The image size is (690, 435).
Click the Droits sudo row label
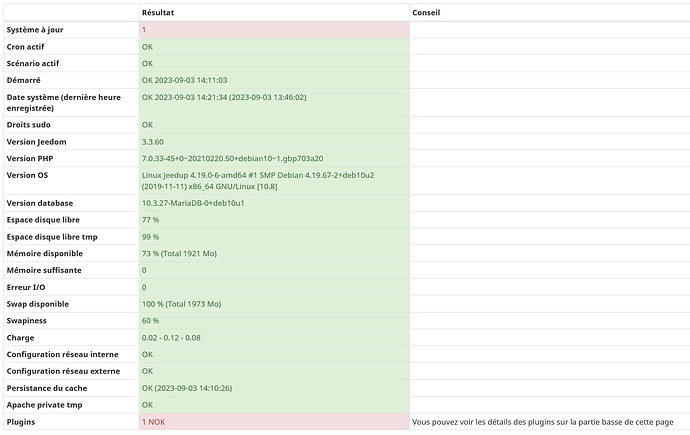(30, 125)
